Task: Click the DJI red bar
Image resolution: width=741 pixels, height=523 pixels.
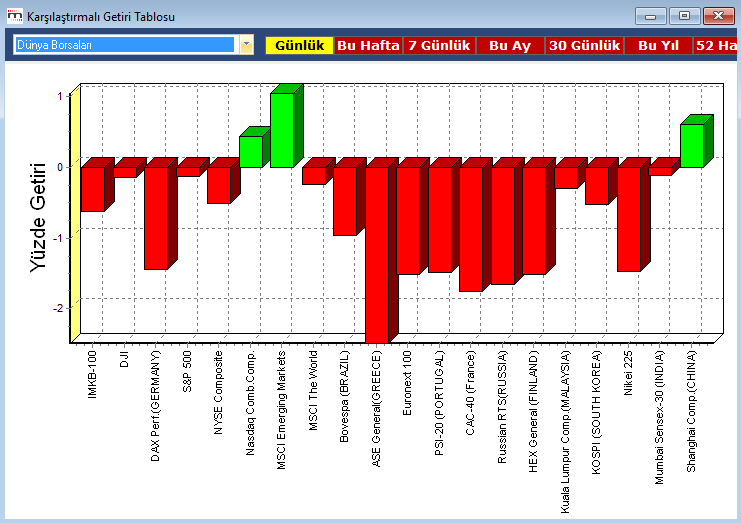Action: point(125,172)
